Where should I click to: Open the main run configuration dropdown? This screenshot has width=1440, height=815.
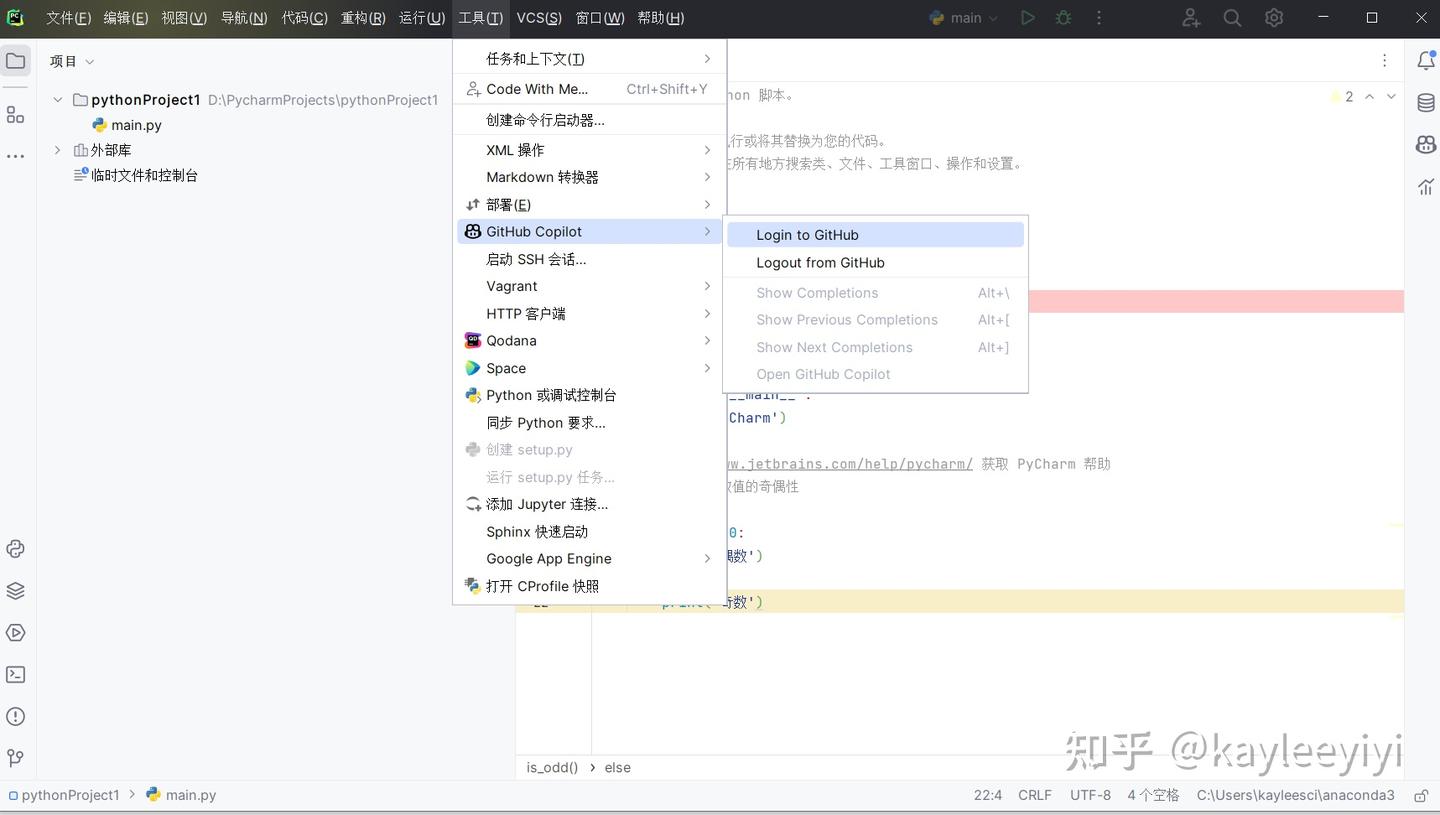pos(963,17)
